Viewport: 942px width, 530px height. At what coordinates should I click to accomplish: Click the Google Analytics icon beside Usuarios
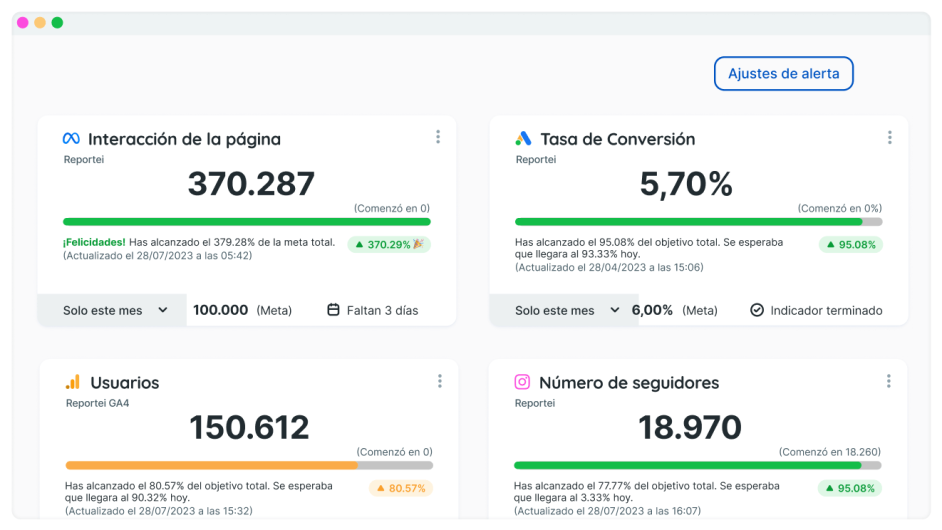point(72,382)
